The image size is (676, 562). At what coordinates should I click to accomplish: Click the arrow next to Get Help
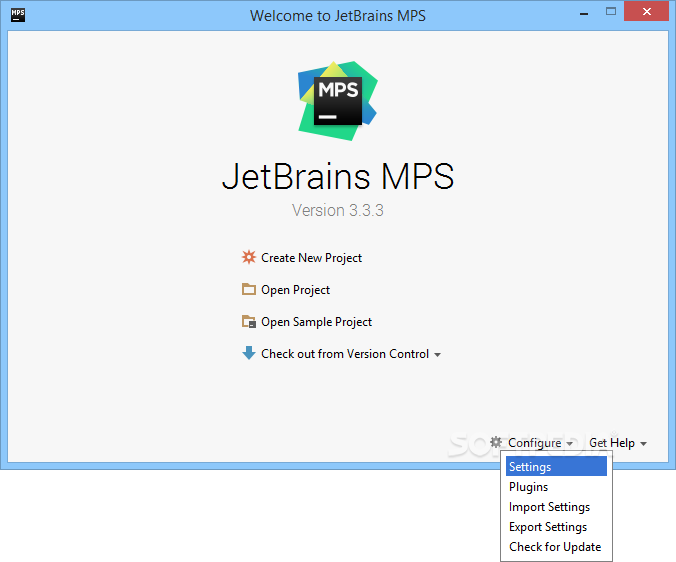point(643,443)
